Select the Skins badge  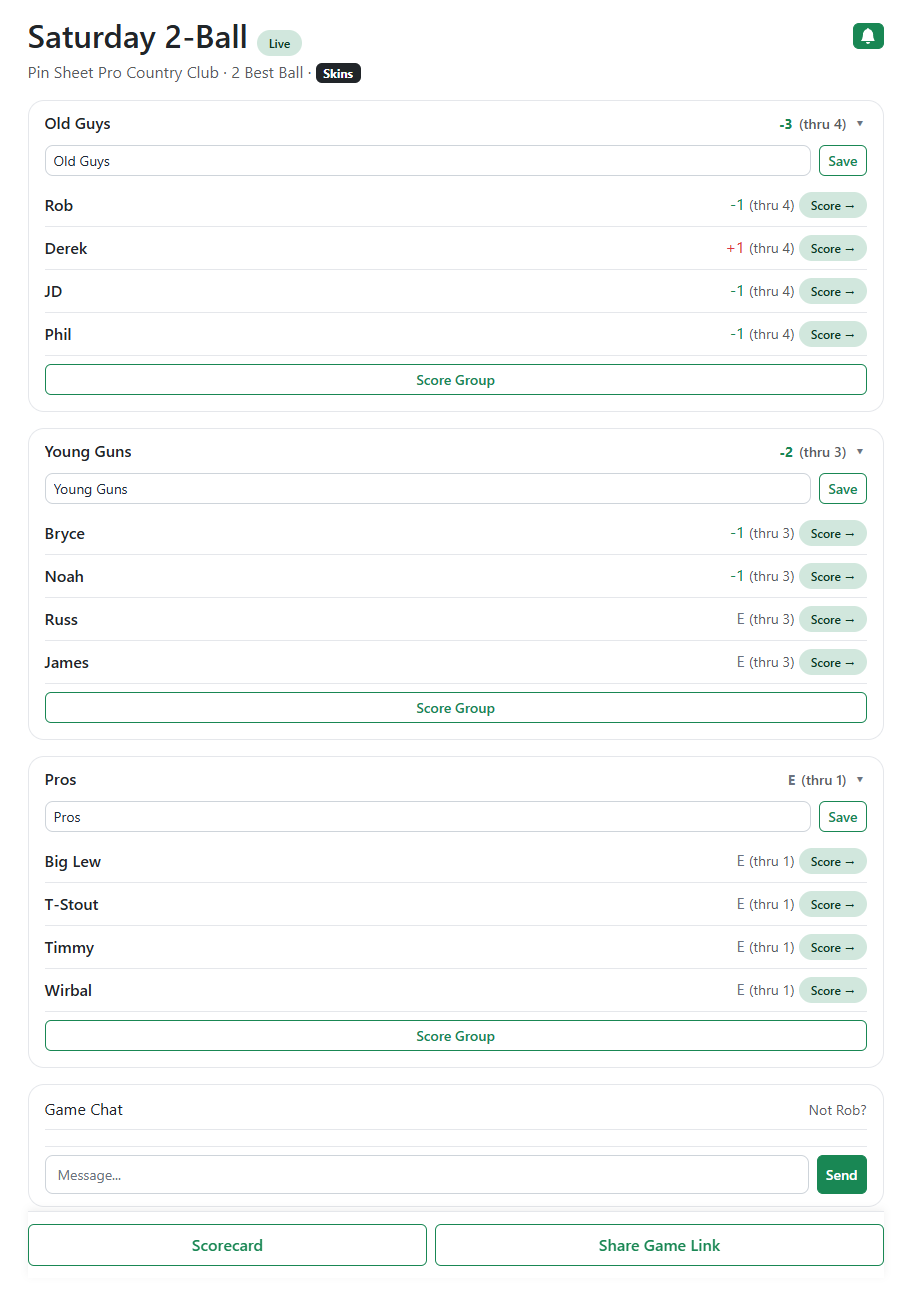(x=338, y=72)
